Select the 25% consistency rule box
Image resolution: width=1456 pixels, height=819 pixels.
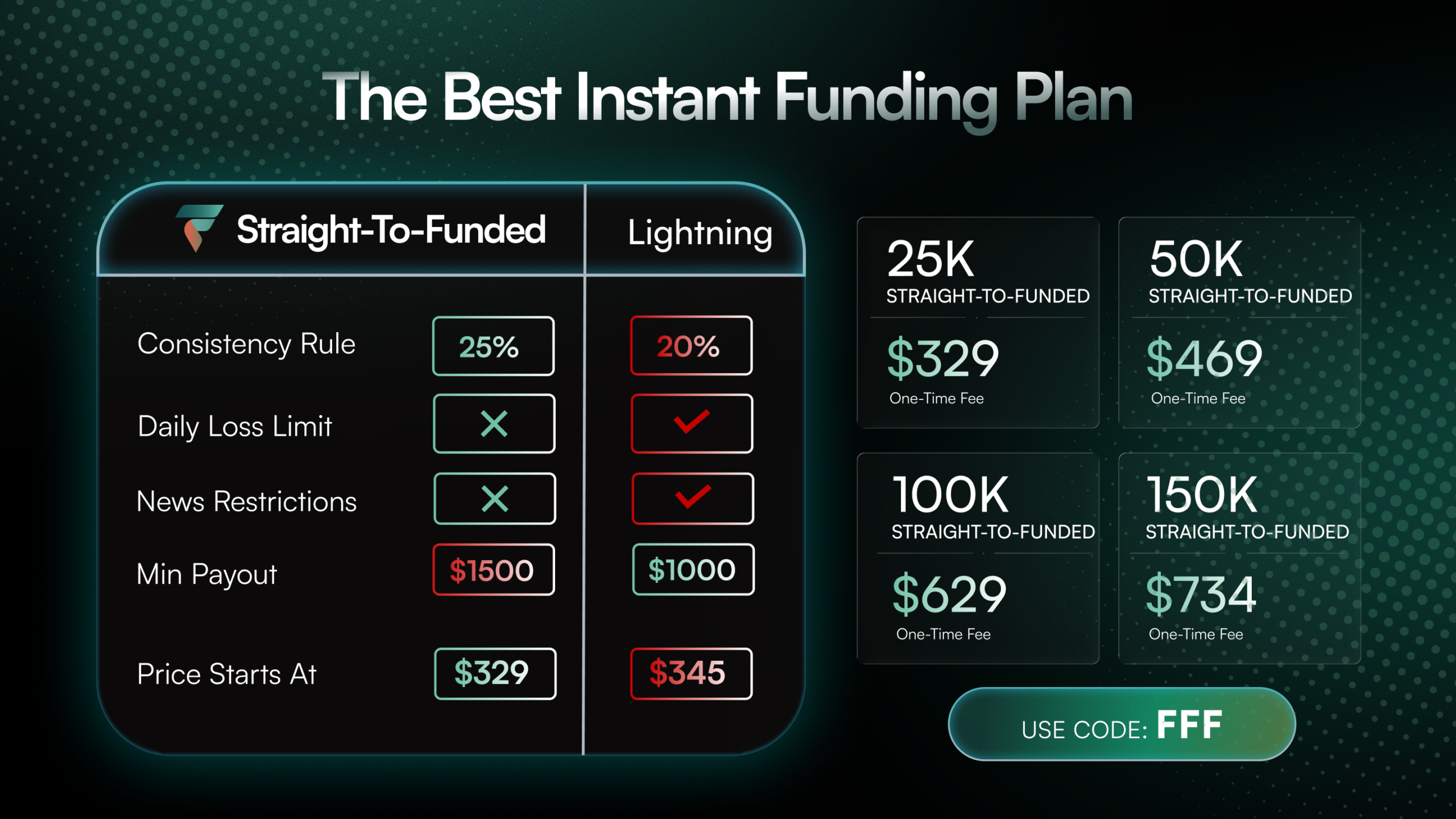click(493, 346)
